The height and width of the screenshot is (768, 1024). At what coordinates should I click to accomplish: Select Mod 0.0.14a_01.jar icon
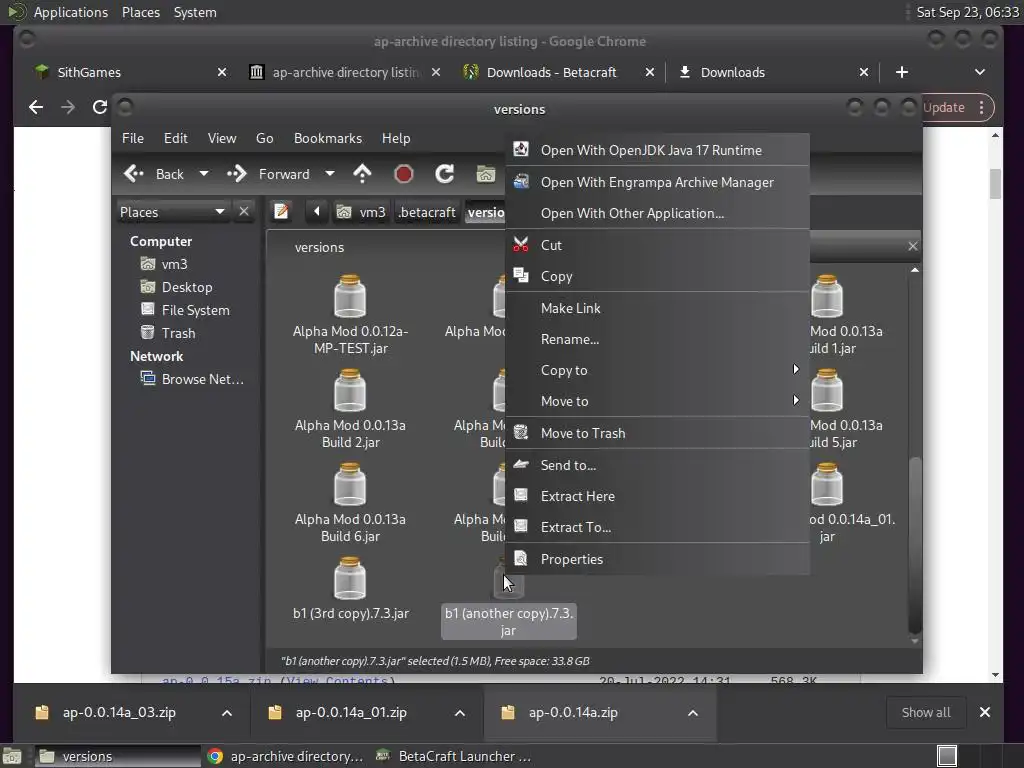[x=827, y=485]
